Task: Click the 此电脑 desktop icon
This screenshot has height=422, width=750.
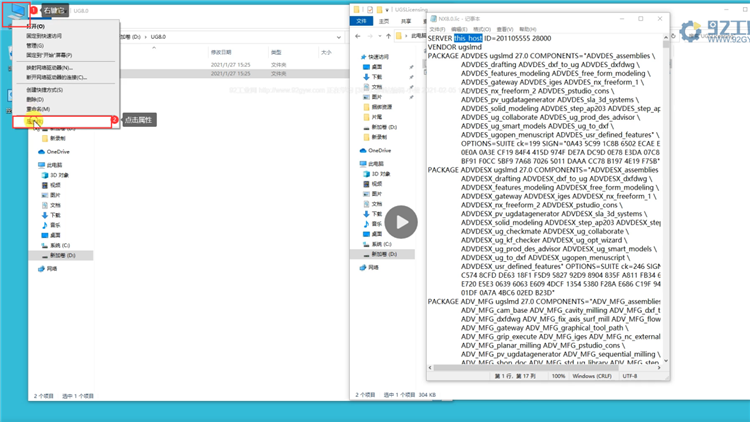Action: pyautogui.click(x=16, y=13)
